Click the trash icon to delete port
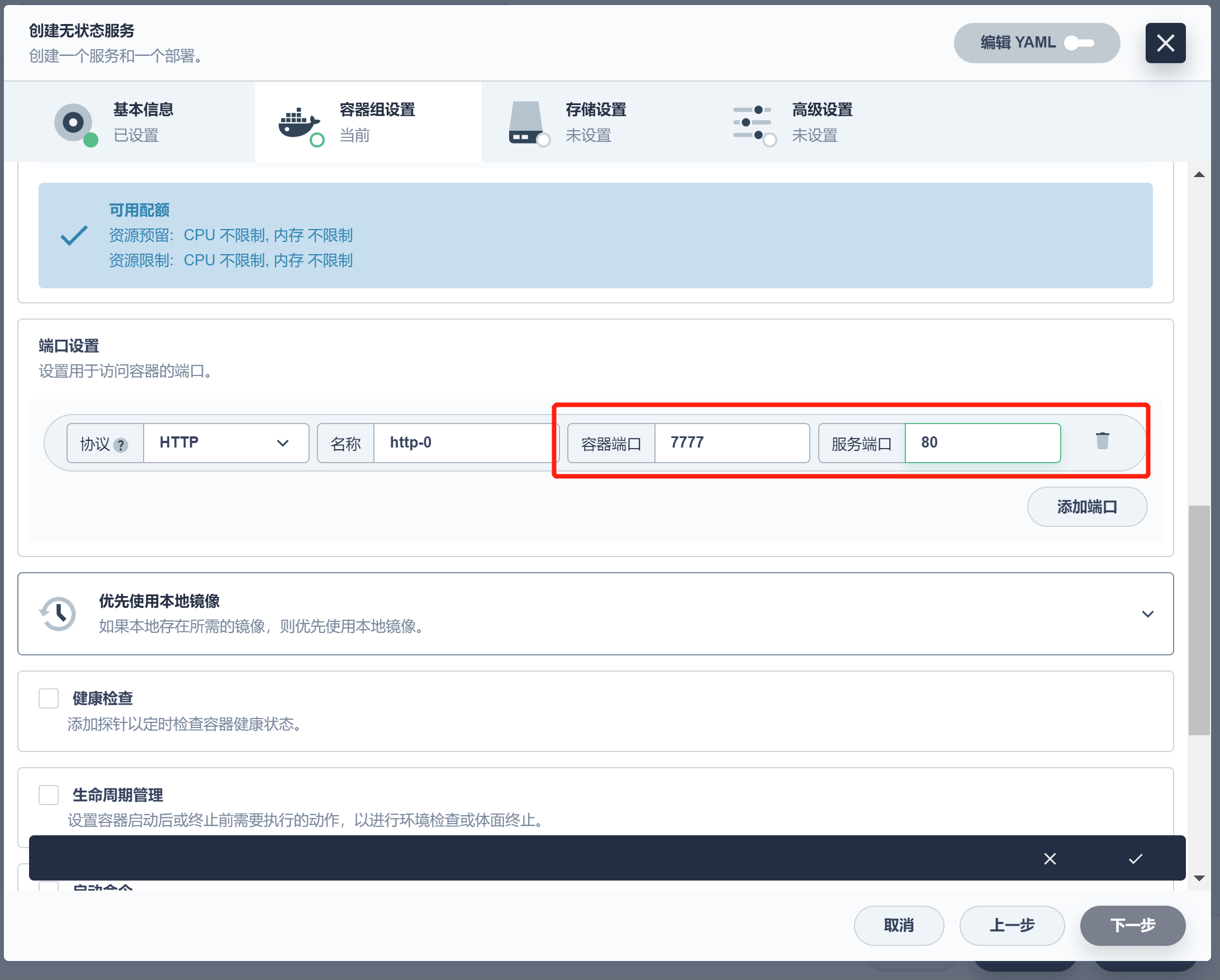 click(x=1102, y=441)
